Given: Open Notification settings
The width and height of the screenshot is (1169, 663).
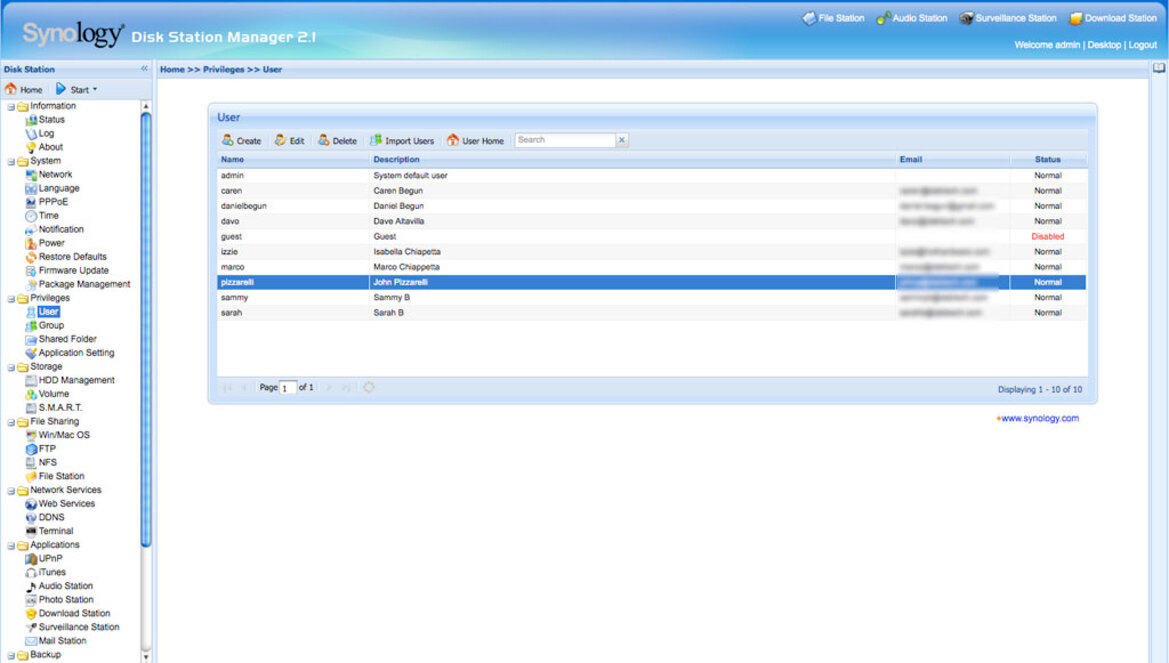Looking at the screenshot, I should (x=60, y=229).
